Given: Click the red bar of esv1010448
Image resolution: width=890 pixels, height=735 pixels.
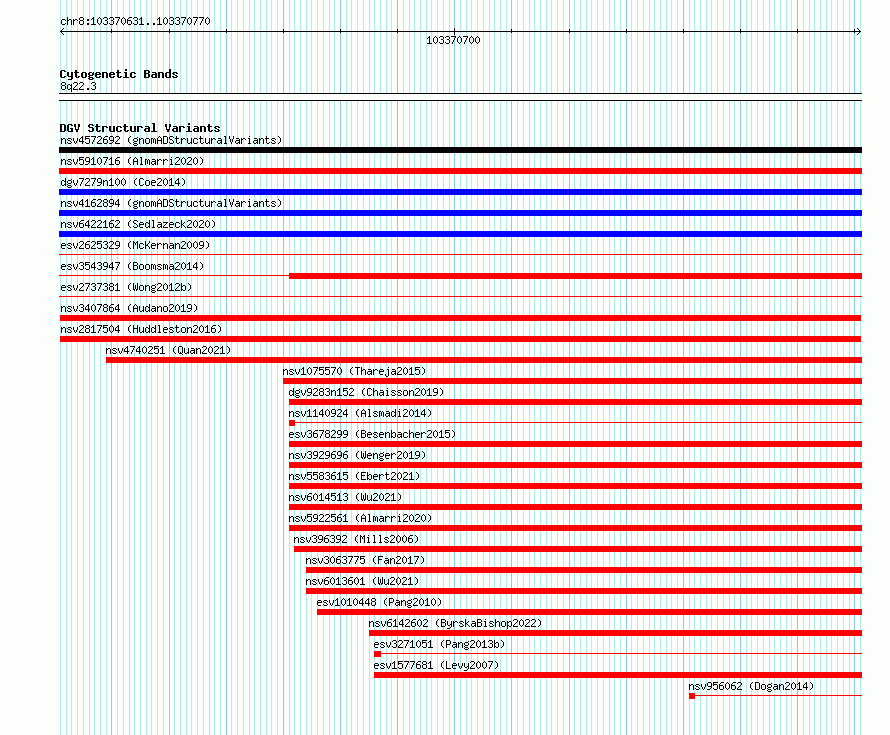Looking at the screenshot, I should click(590, 612).
